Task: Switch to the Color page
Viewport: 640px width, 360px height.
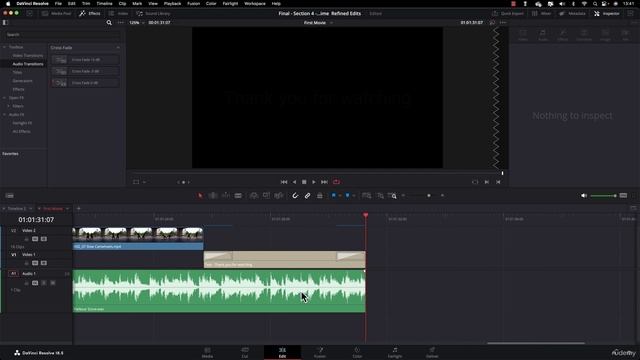Action: click(x=357, y=352)
